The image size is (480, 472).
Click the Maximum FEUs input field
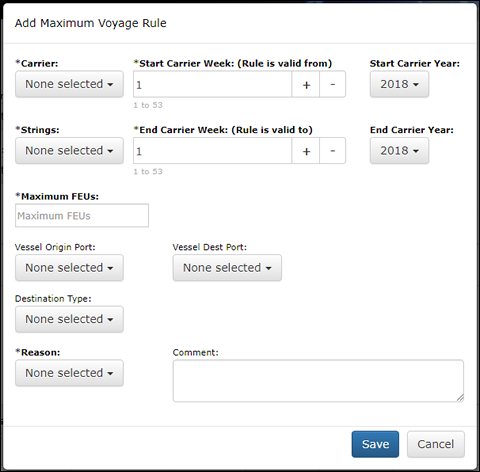pos(82,216)
